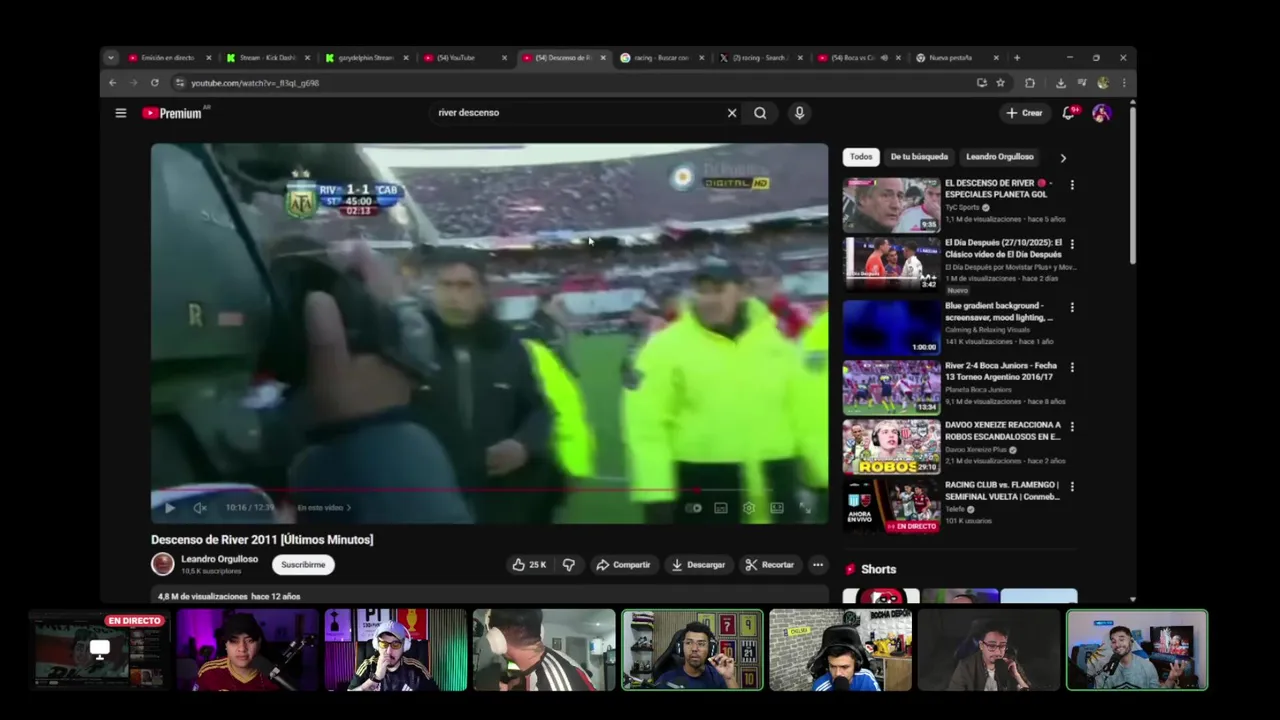Open the browser downloads icon
This screenshot has width=1280, height=720.
point(1061,83)
